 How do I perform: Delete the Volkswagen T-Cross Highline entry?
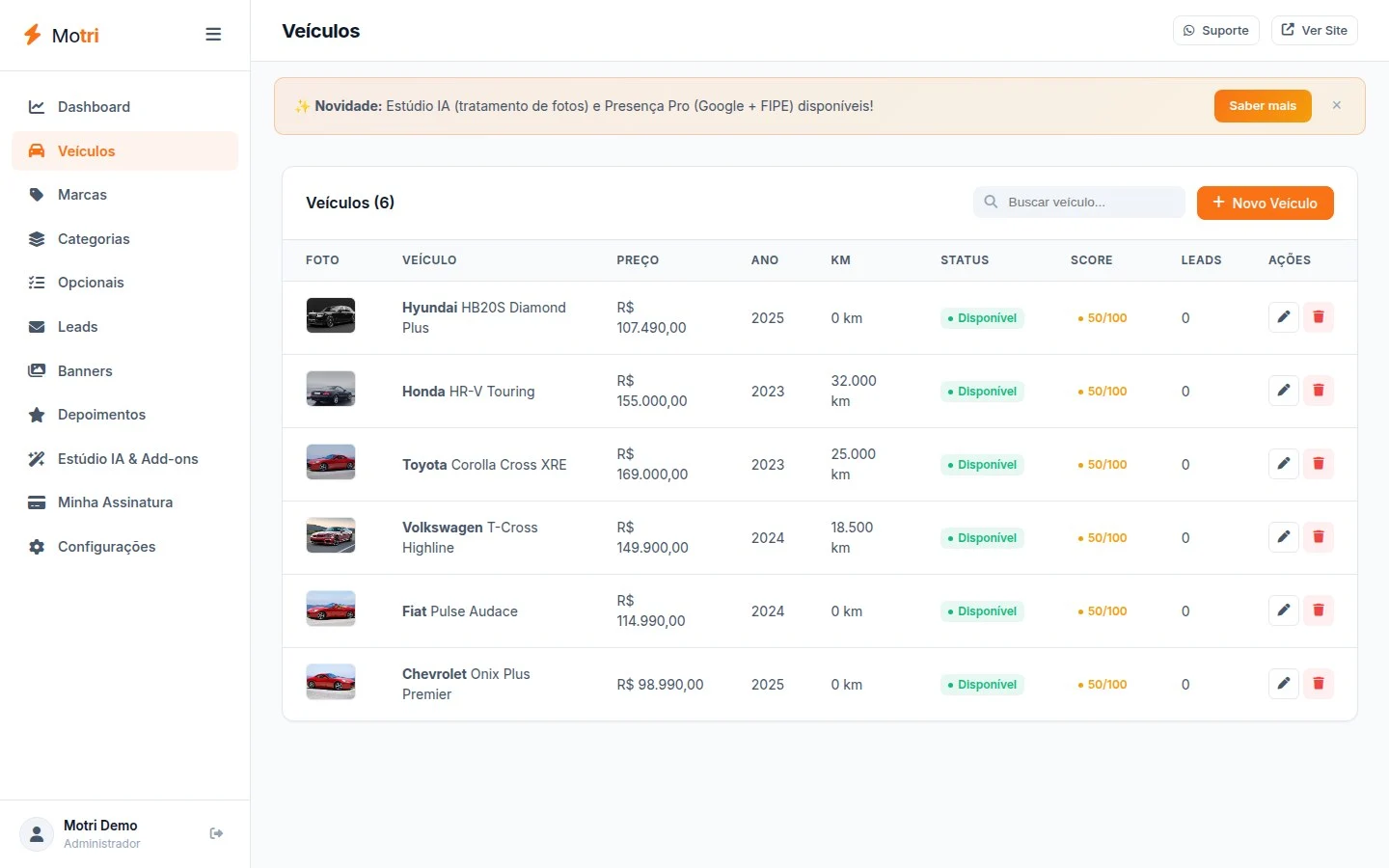(1318, 537)
